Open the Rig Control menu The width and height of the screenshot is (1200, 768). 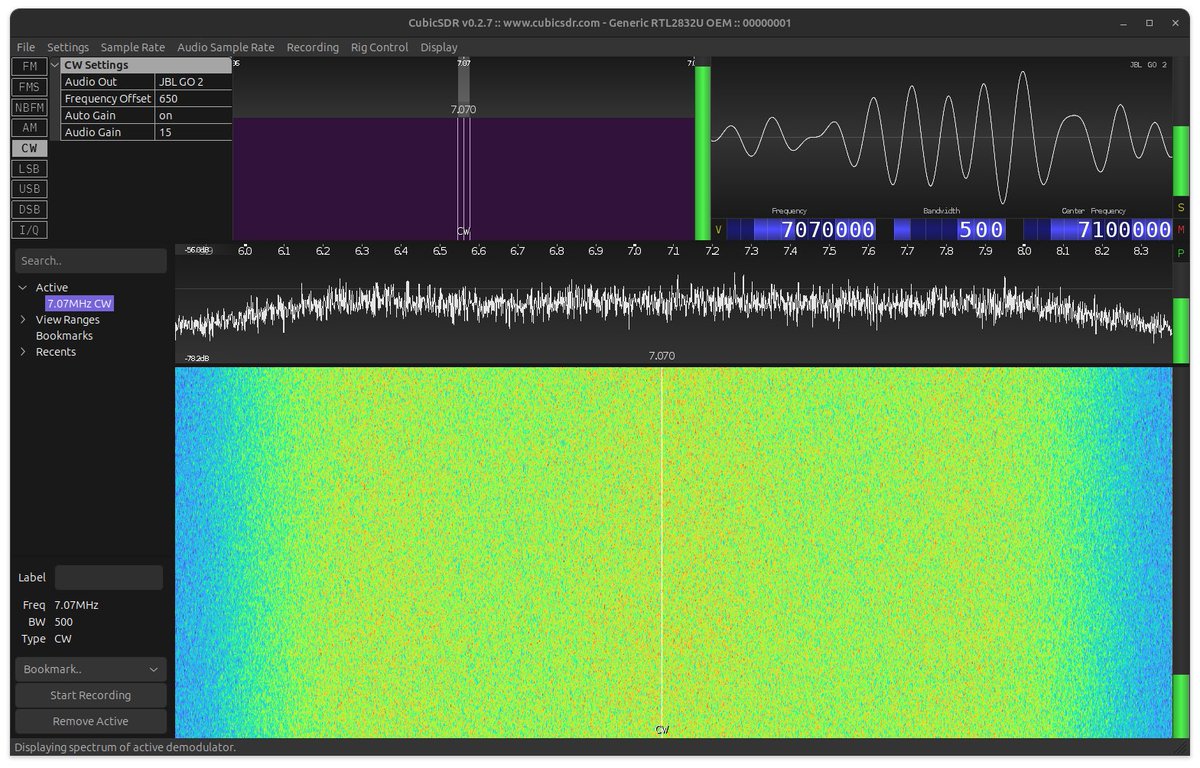click(x=379, y=47)
